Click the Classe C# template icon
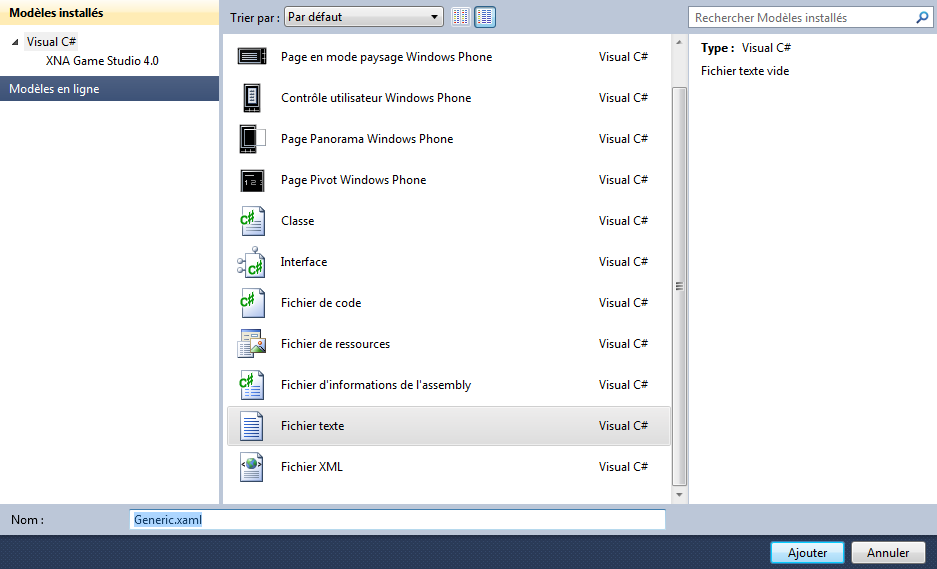The width and height of the screenshot is (937, 569). click(x=252, y=221)
